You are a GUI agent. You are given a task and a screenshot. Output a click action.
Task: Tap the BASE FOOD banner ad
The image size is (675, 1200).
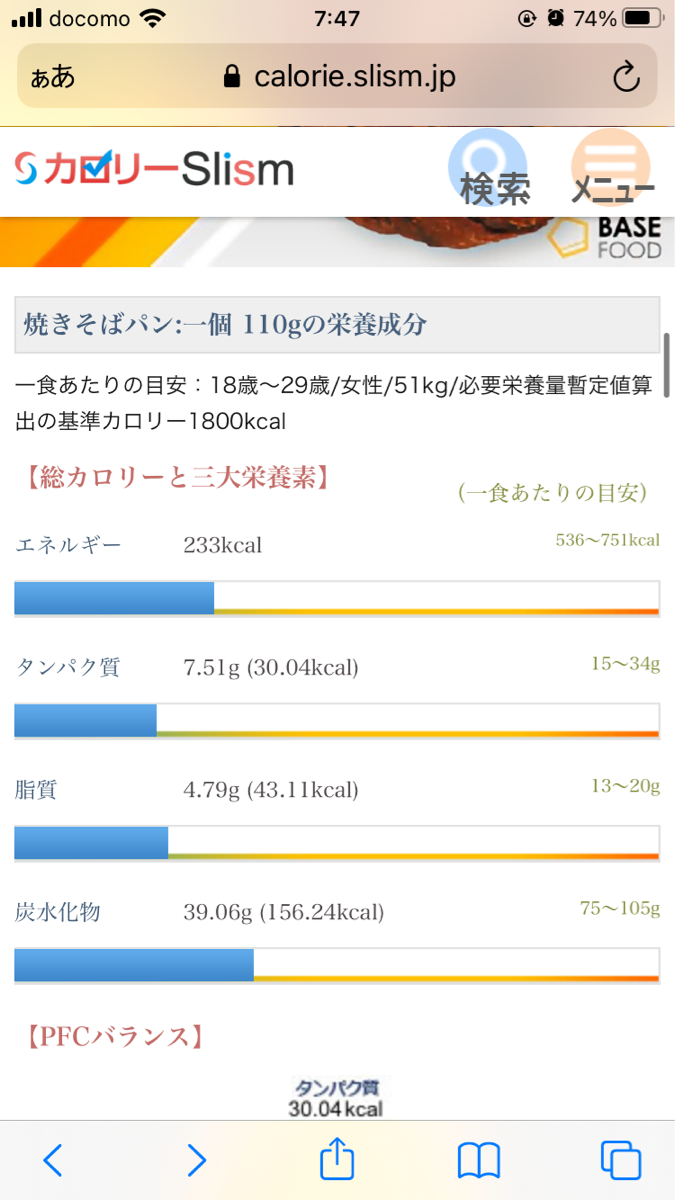pos(337,241)
